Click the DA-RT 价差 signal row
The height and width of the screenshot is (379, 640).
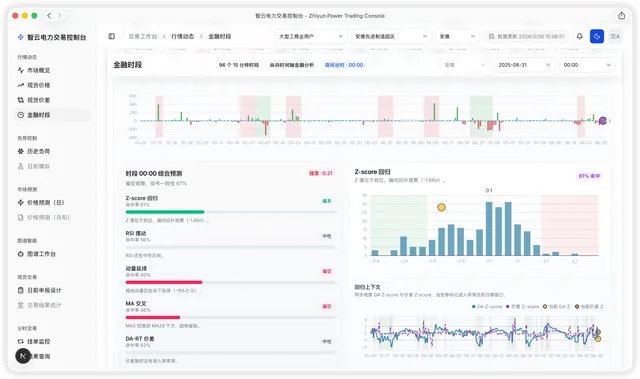point(230,350)
